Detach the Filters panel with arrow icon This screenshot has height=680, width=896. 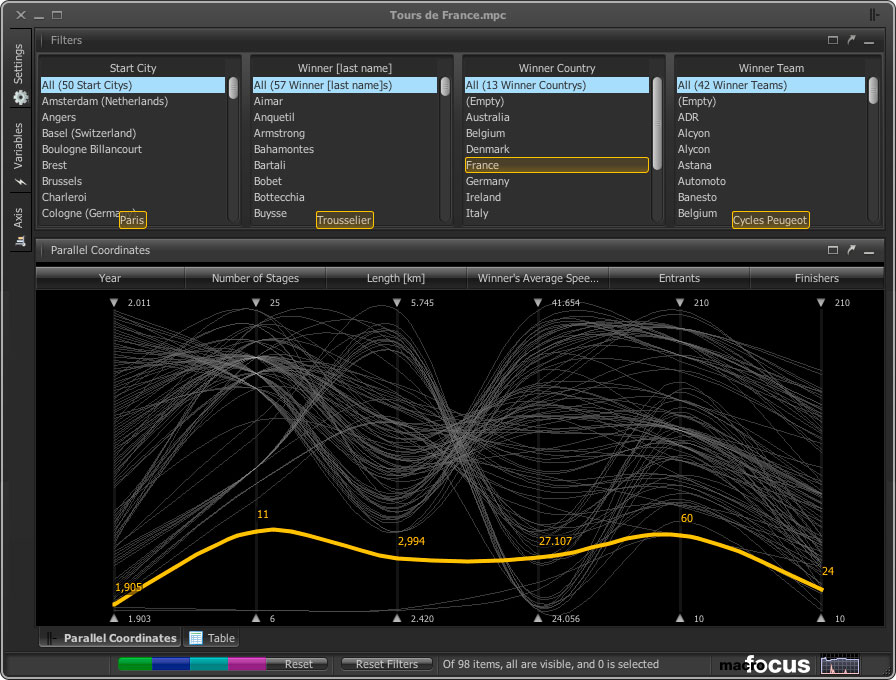coord(851,40)
